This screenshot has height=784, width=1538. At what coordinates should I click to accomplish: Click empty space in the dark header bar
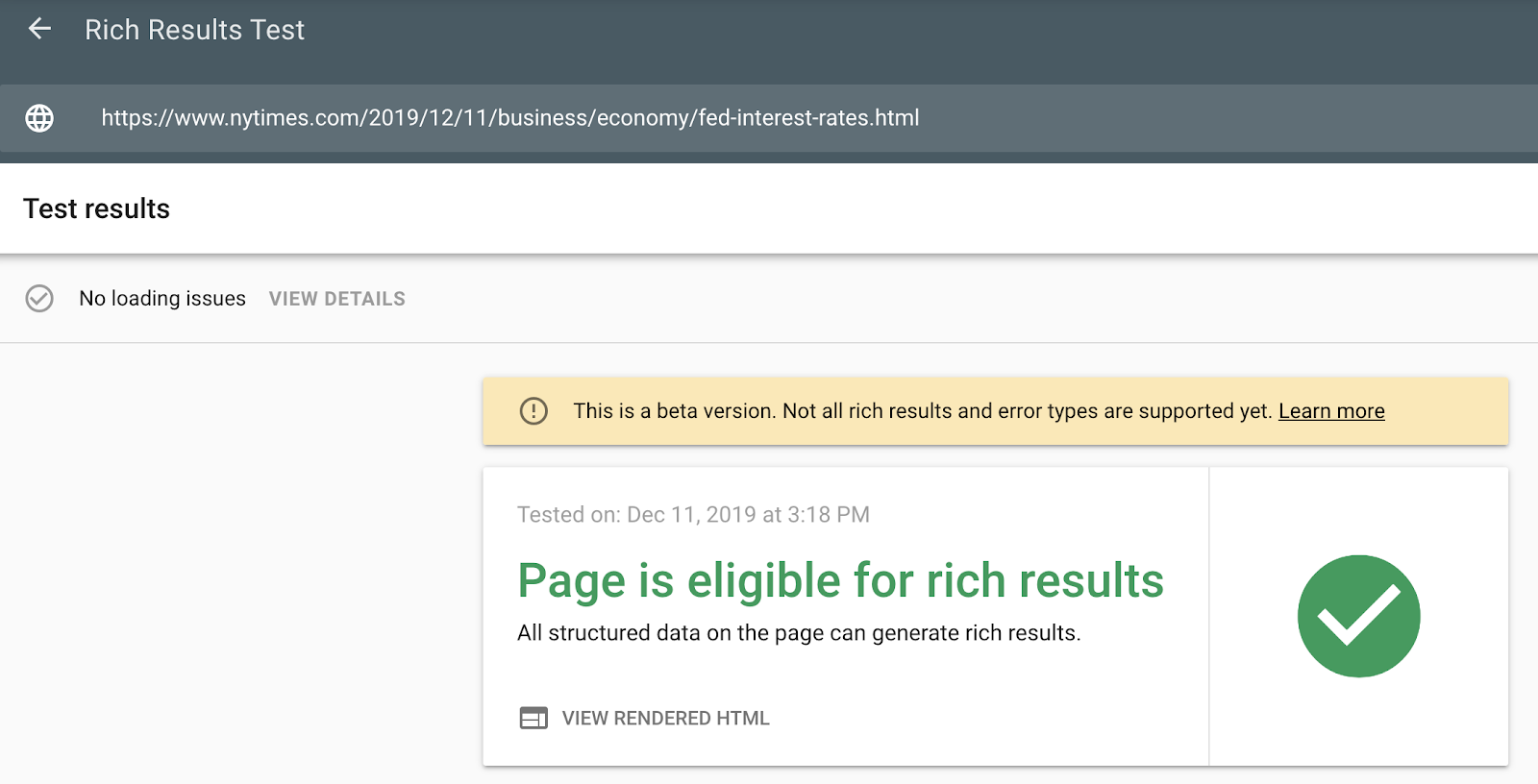coord(865,38)
